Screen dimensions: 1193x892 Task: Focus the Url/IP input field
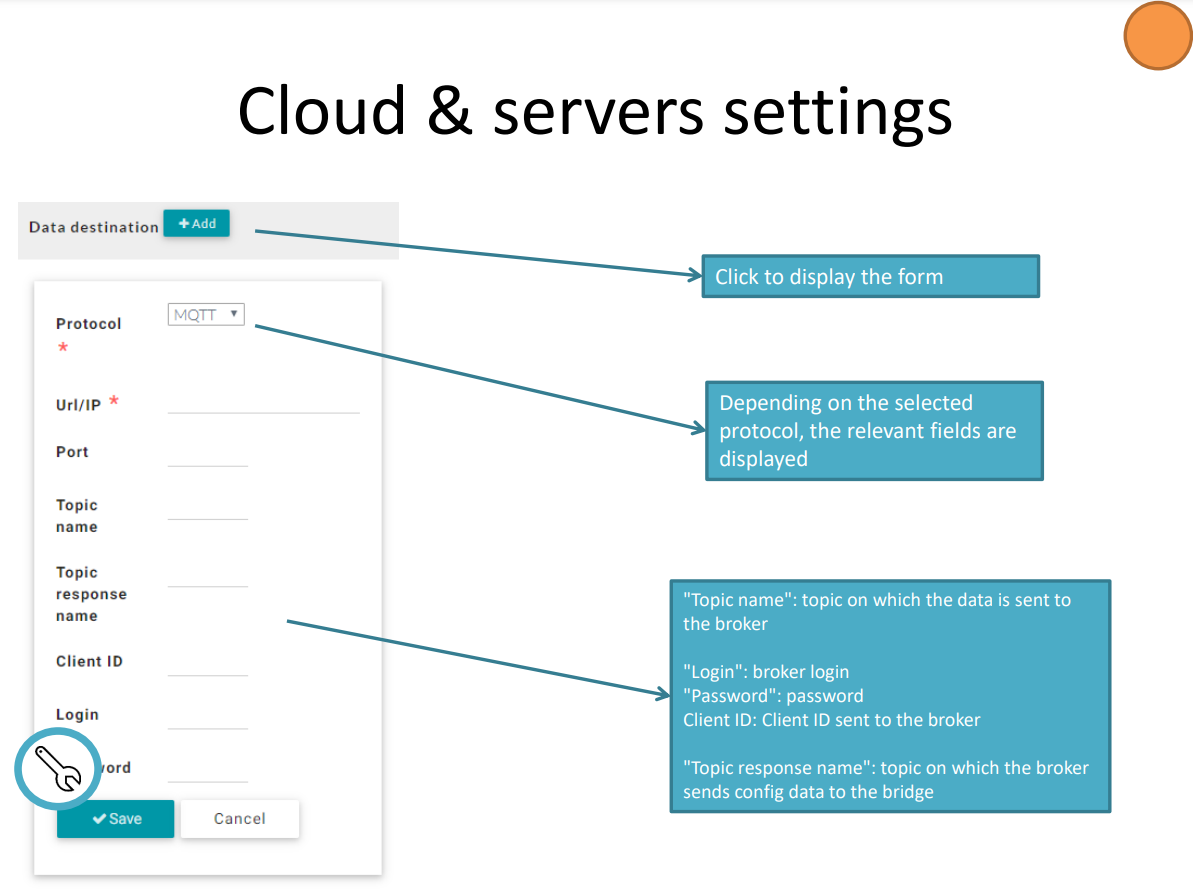(x=263, y=401)
